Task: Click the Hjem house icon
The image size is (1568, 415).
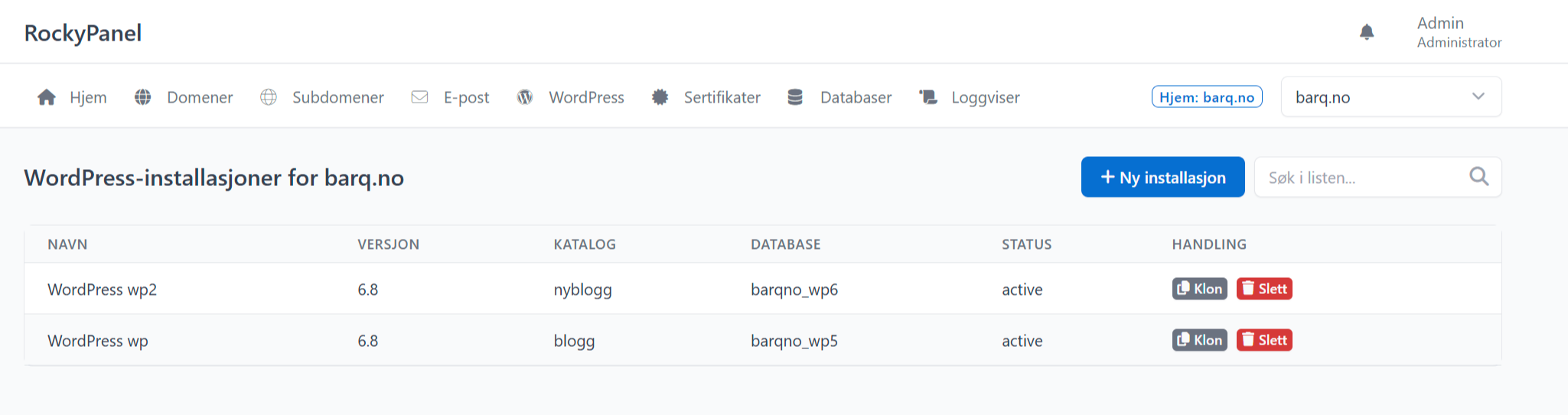Action: 47,97
